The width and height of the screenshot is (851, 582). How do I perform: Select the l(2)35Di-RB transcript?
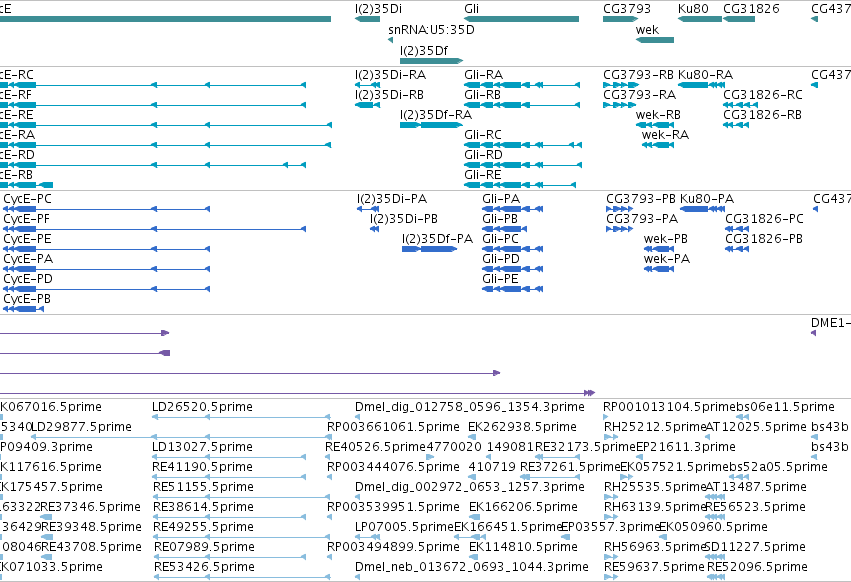click(367, 105)
